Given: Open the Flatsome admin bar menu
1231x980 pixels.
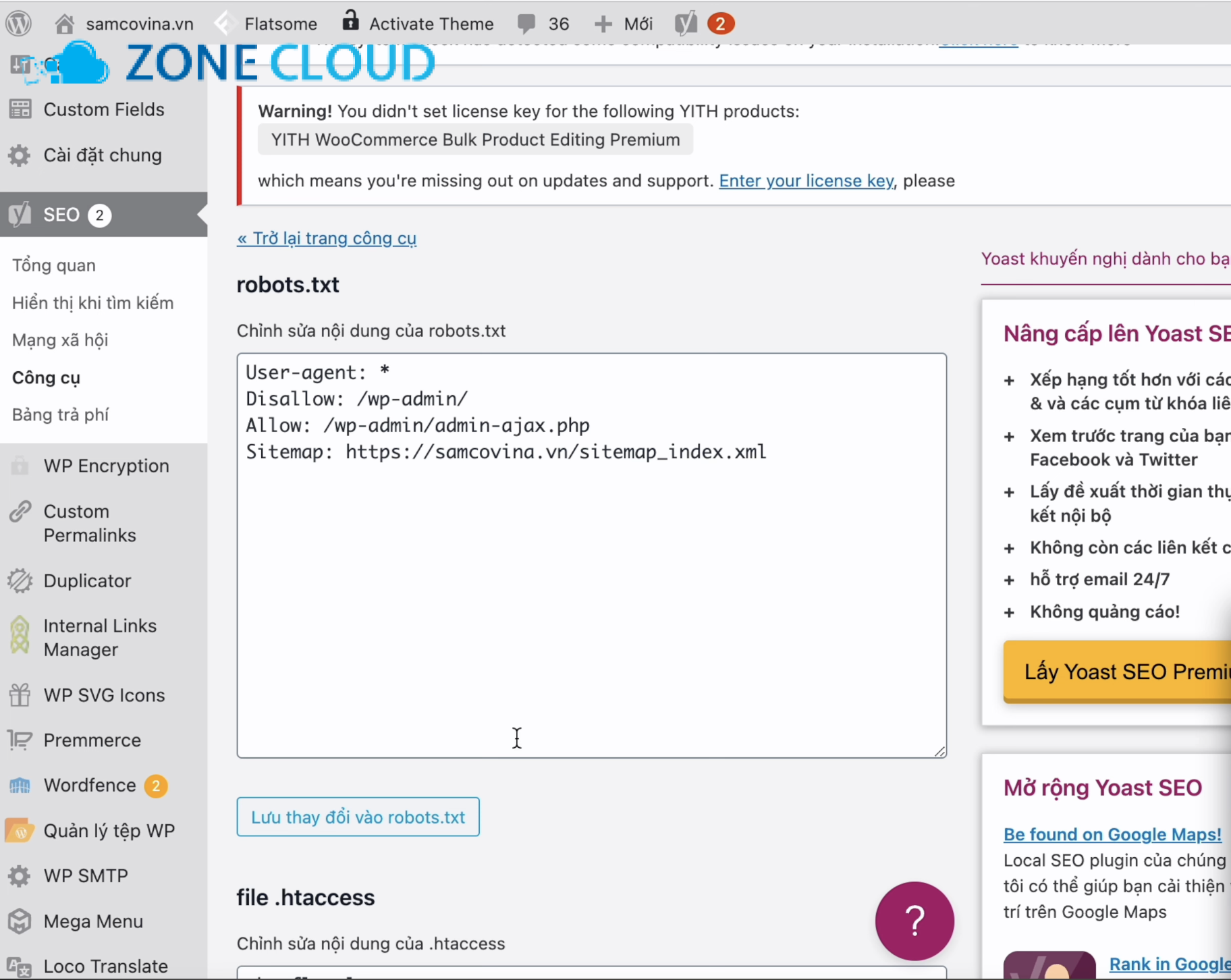Looking at the screenshot, I should pos(265,24).
